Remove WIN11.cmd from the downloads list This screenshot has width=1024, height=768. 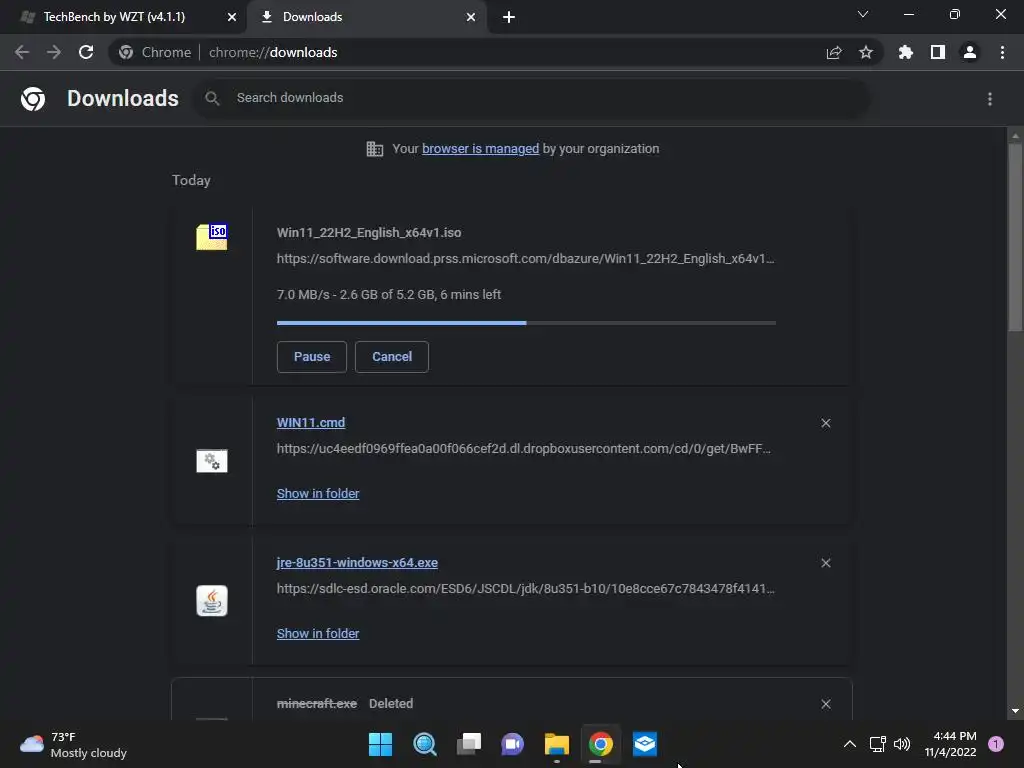point(825,423)
